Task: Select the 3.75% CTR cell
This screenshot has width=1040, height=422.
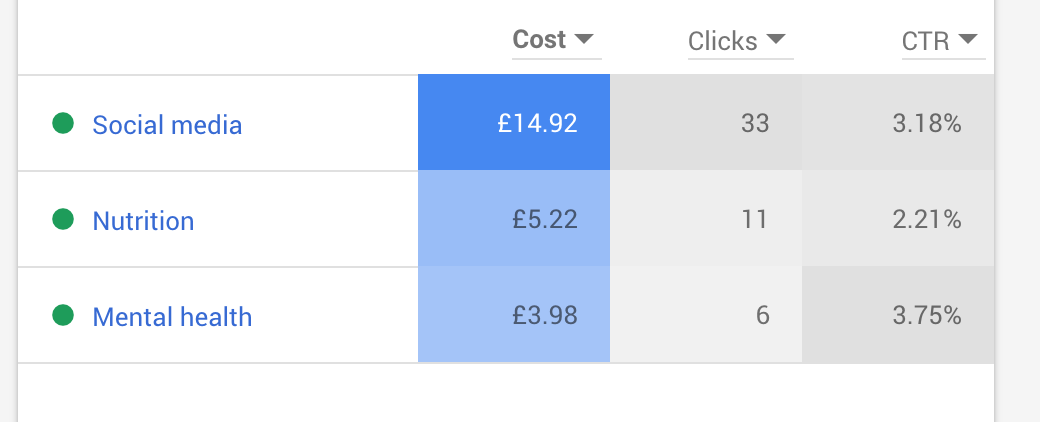Action: click(898, 315)
